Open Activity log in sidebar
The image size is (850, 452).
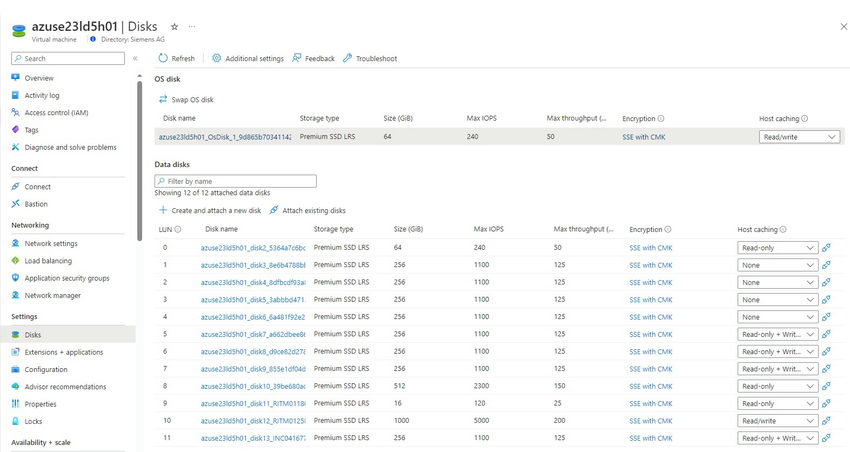coord(42,95)
